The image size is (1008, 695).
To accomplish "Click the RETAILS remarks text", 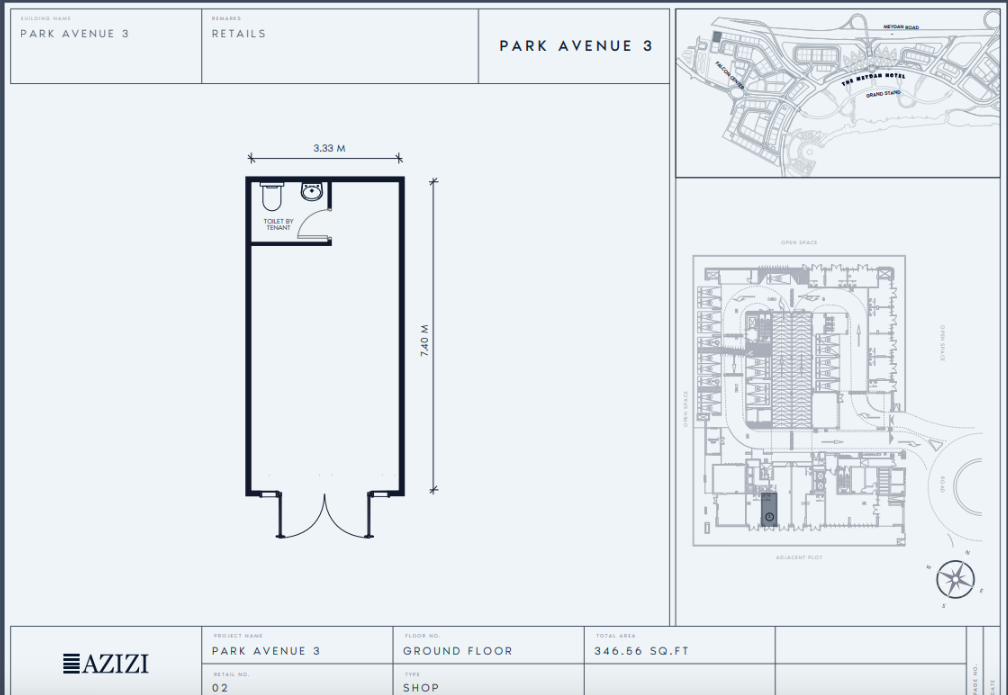I will (239, 34).
